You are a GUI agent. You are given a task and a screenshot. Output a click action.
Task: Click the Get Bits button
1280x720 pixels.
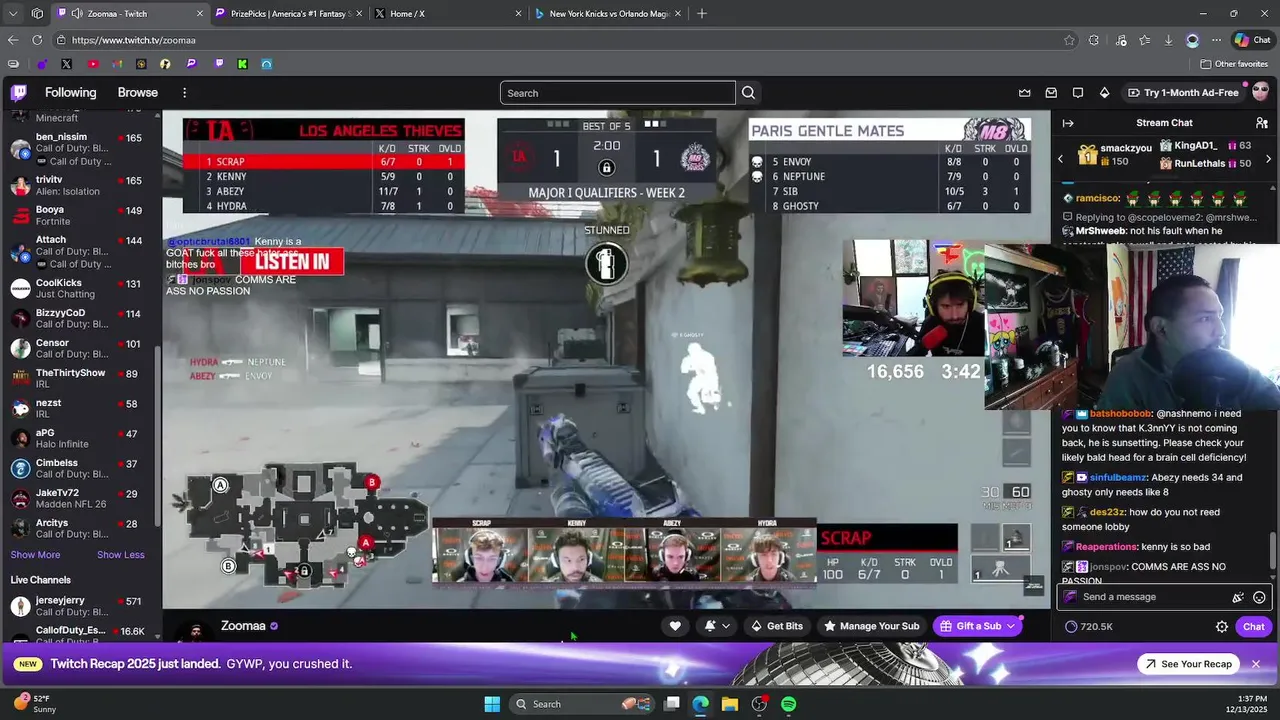(776, 626)
